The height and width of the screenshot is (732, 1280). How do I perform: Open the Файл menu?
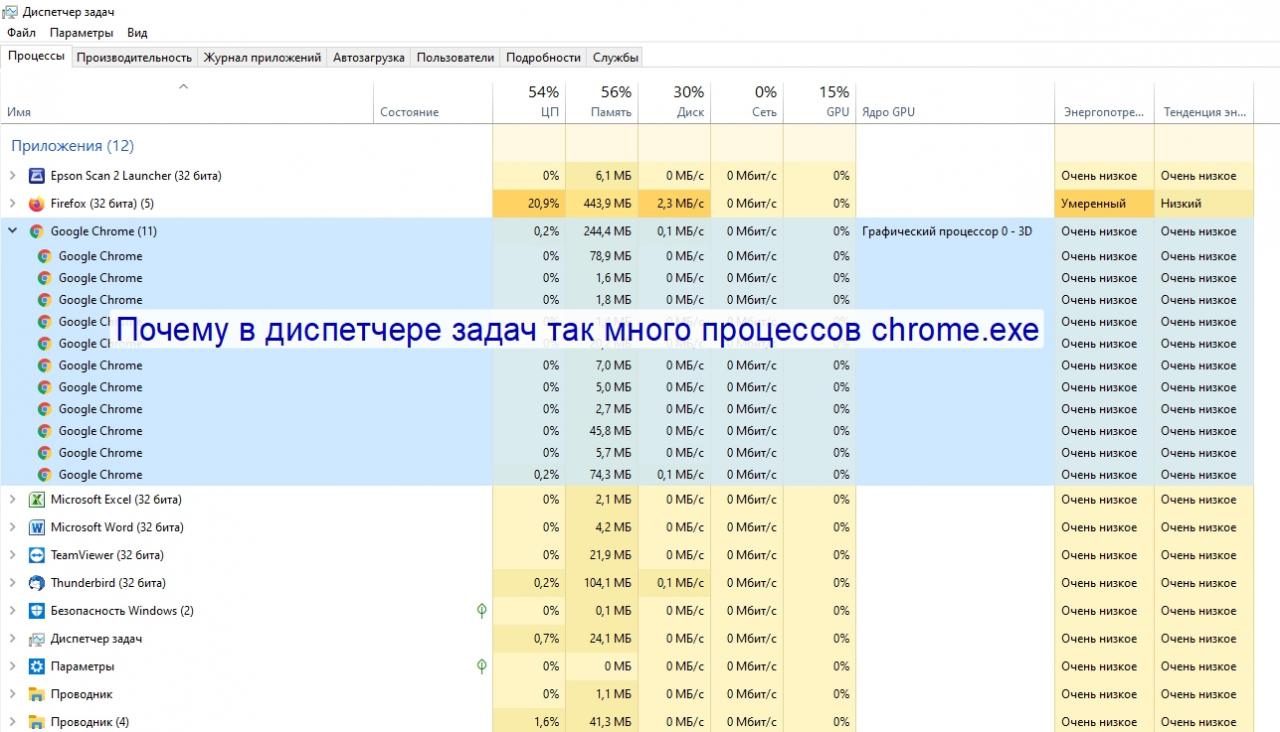21,33
